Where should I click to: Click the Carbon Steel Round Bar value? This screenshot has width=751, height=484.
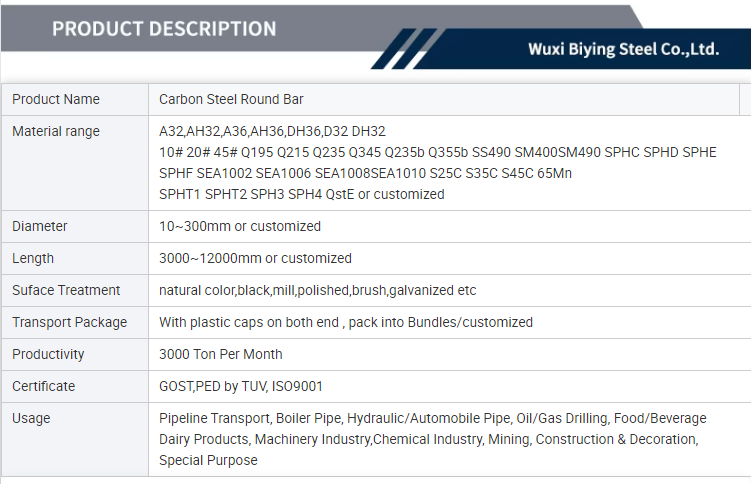point(231,99)
